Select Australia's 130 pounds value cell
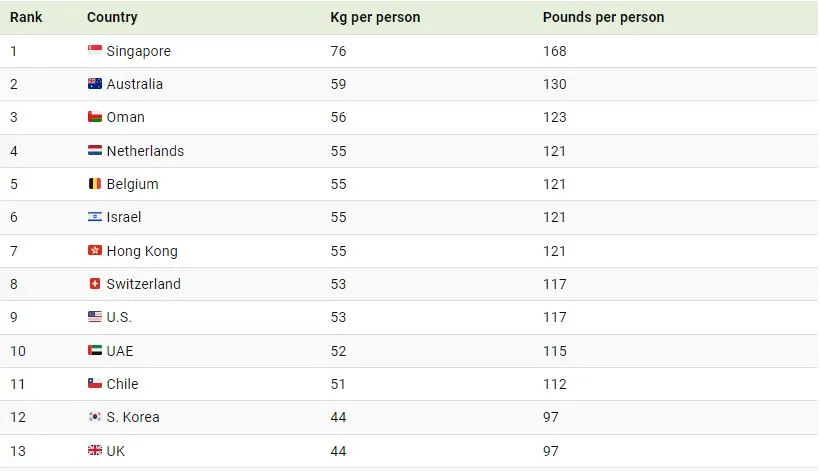The width and height of the screenshot is (820, 471). (x=554, y=84)
